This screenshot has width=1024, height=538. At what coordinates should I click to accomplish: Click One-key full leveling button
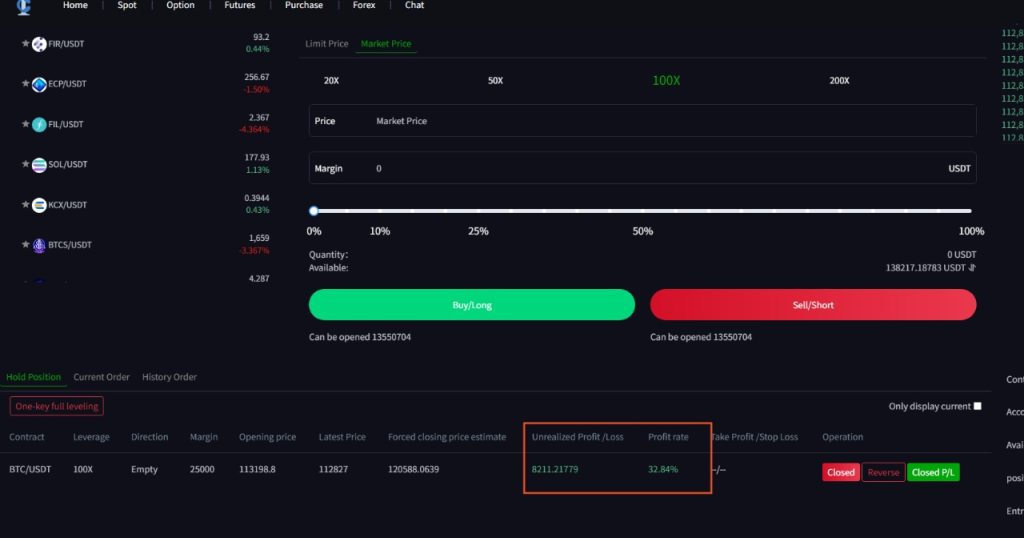pos(57,406)
